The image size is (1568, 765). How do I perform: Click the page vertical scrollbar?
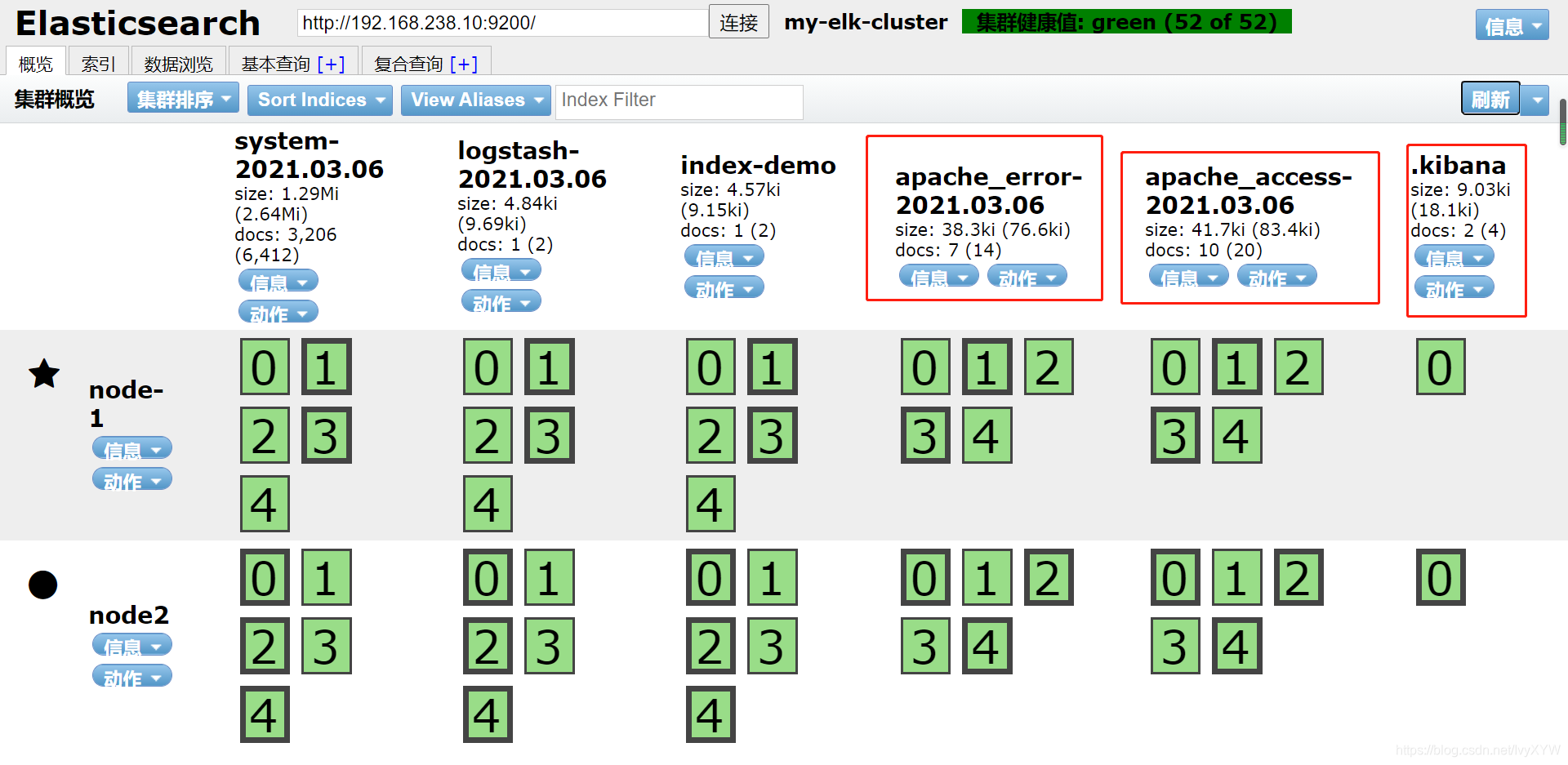pyautogui.click(x=1562, y=122)
